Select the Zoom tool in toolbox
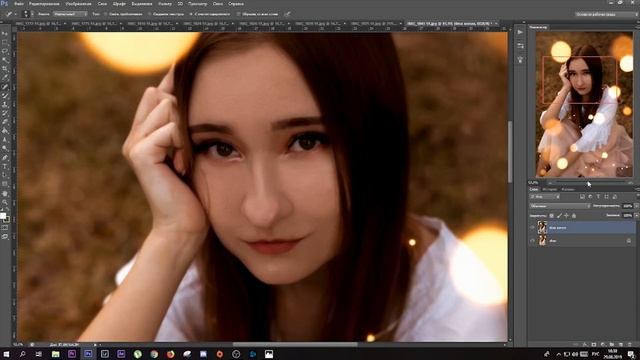Viewport: 640px width, 360px height. [x=4, y=202]
